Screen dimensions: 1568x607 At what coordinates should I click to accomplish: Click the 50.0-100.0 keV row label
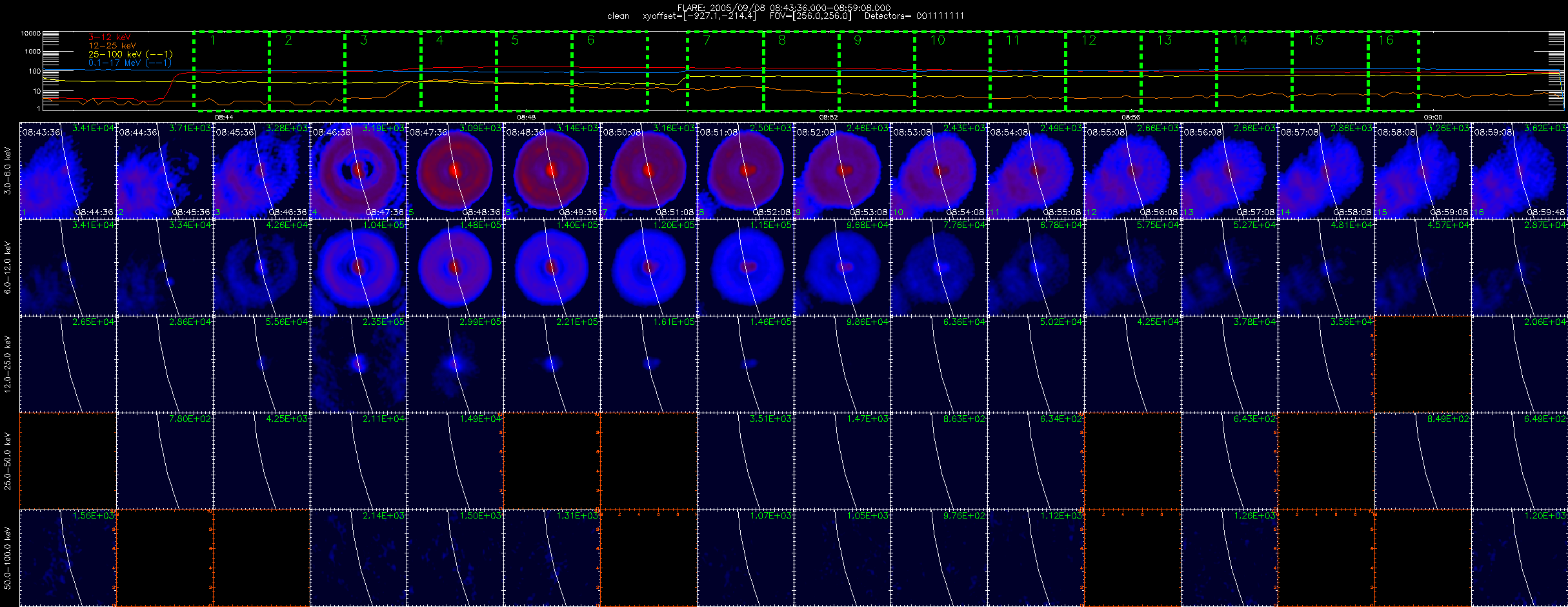coord(8,558)
